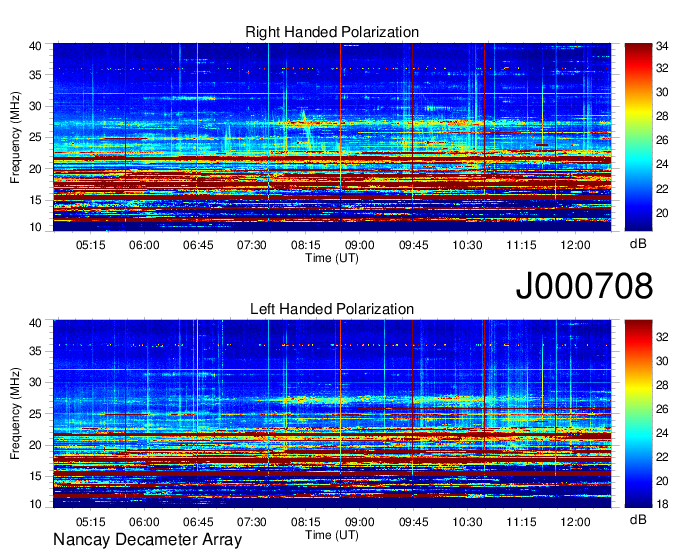Click the 30 MHz tick of the Right Handed plot
Image resolution: width=680 pixels, height=552 pixels.
[x=35, y=106]
